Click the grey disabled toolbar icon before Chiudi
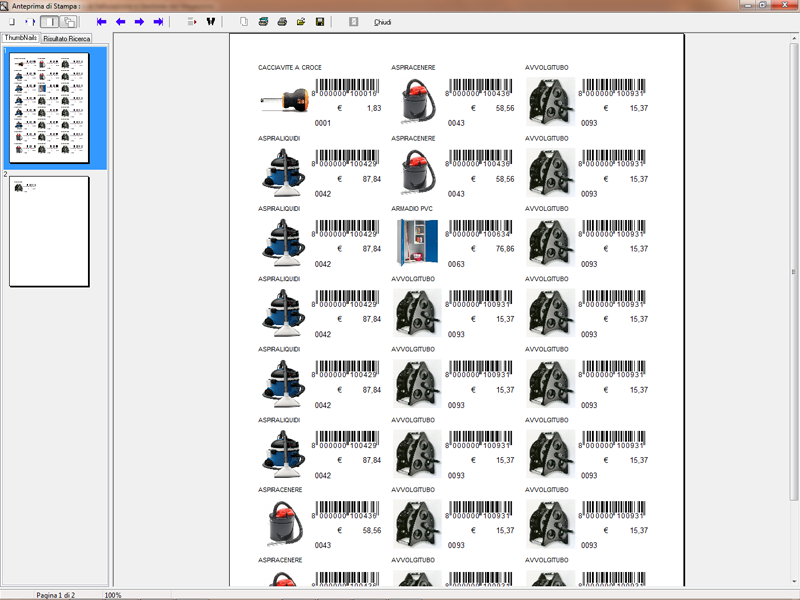The width and height of the screenshot is (800, 600). pos(353,22)
